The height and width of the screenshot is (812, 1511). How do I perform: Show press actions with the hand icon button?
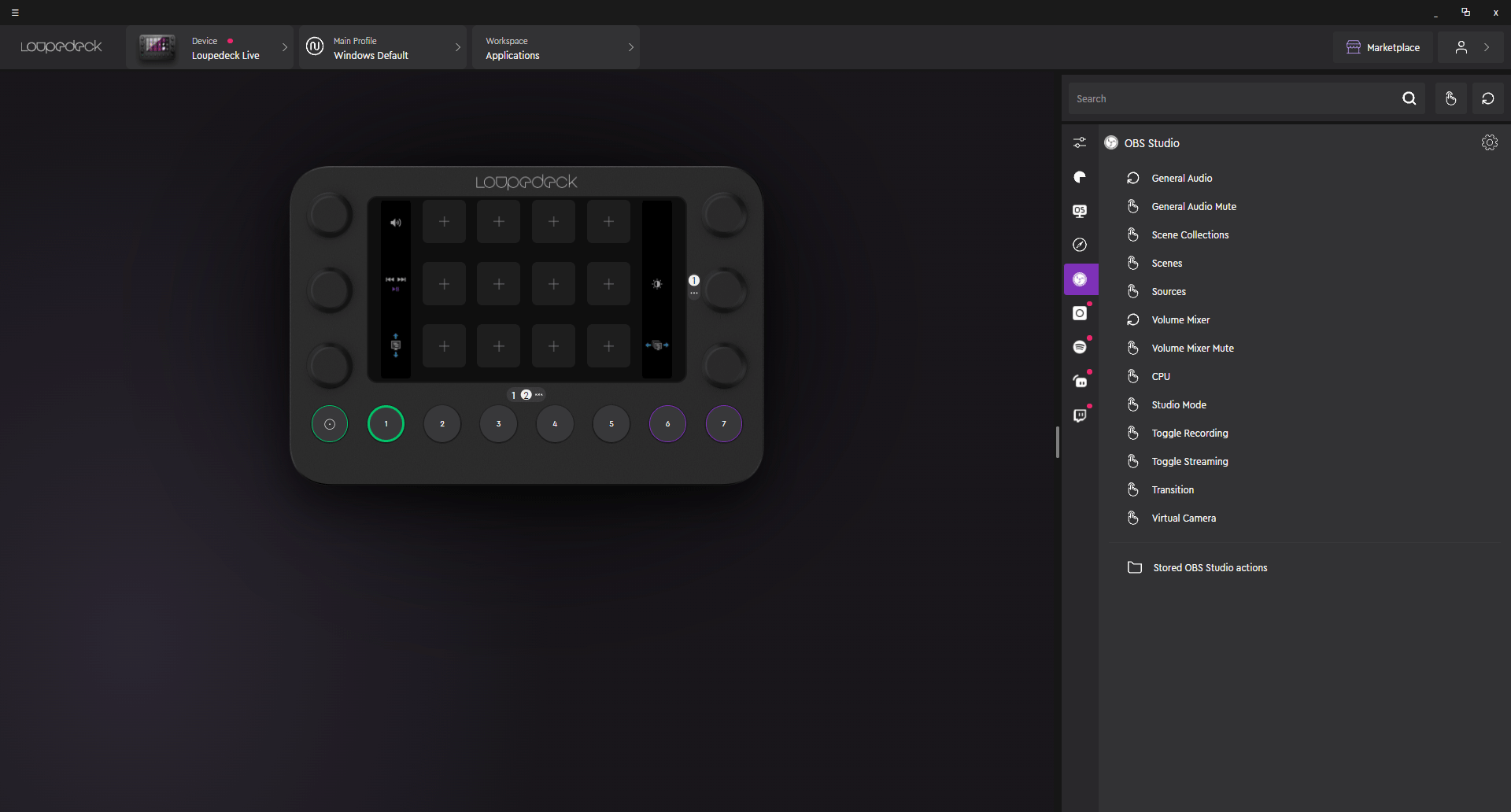pyautogui.click(x=1450, y=98)
